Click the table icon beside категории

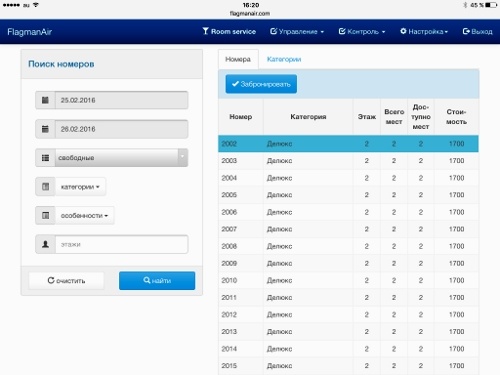point(45,187)
